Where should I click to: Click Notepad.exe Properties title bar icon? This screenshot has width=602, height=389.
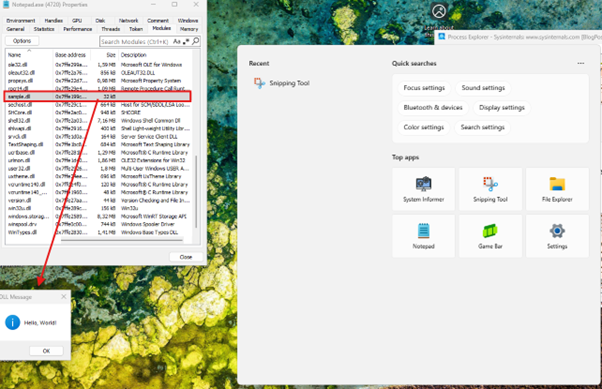pos(6,5)
